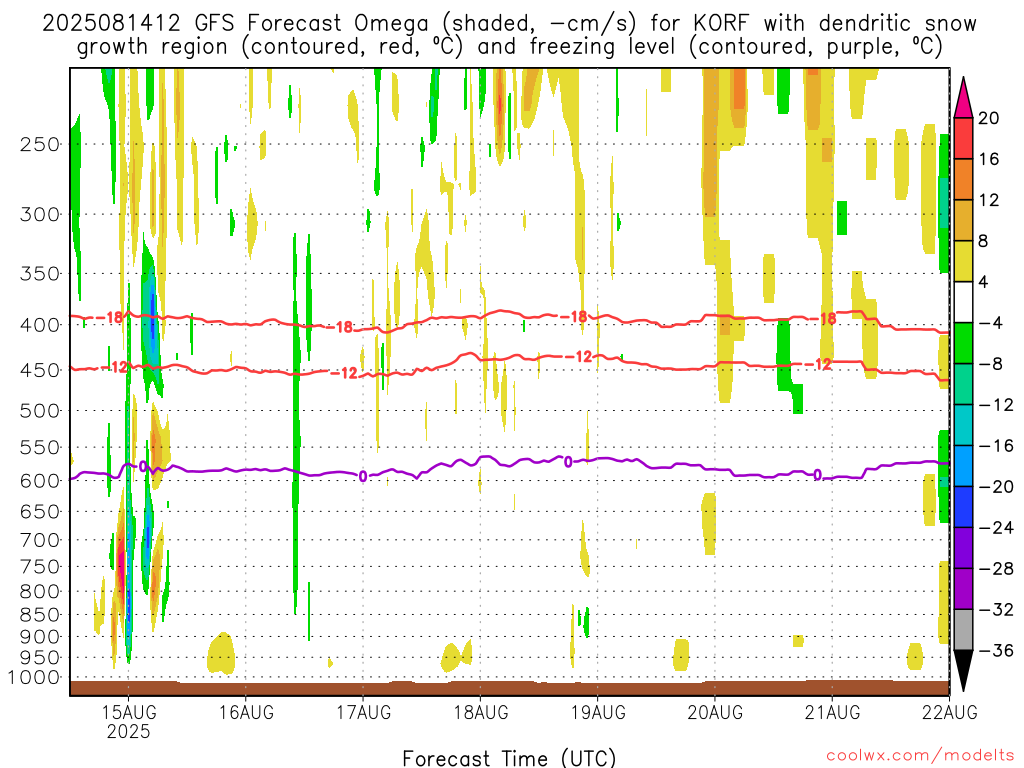
Task: Click the colorbar value label -20
Action: click(997, 487)
